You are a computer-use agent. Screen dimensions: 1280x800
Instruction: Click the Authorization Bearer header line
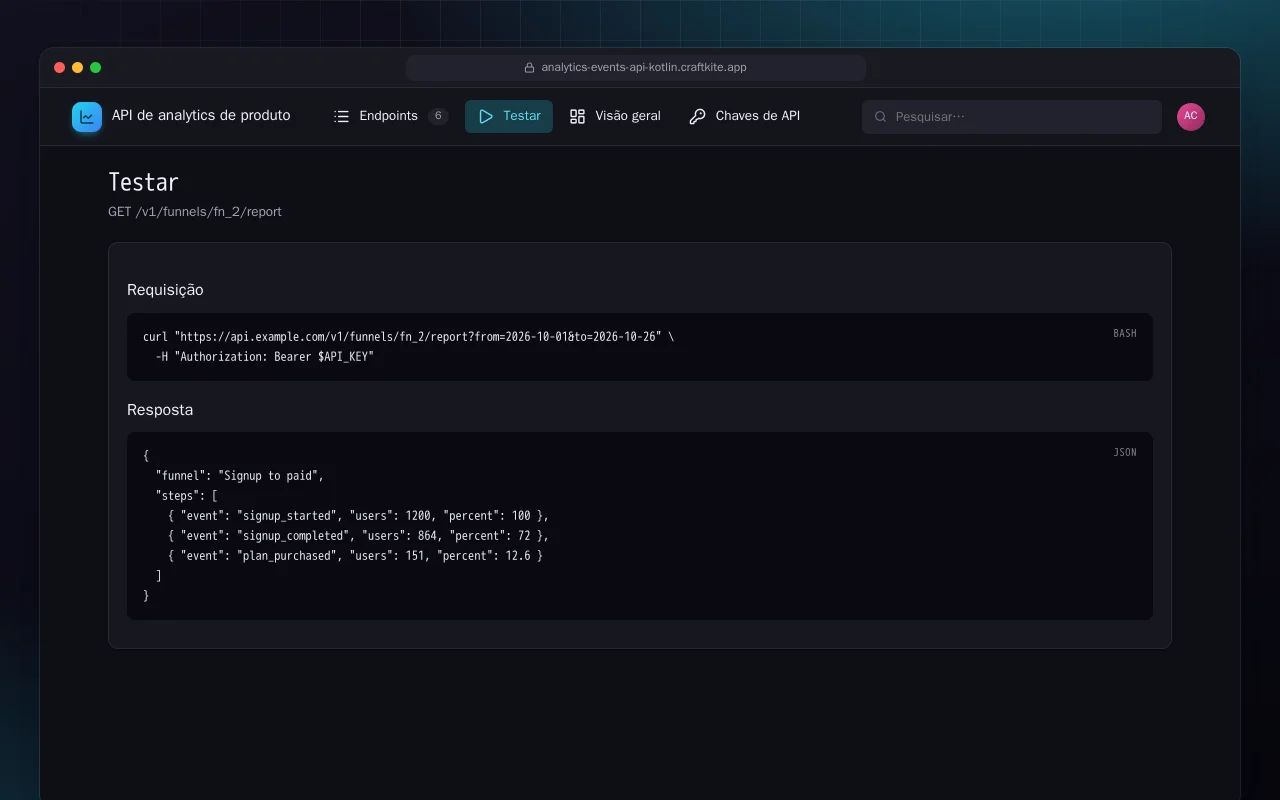[264, 357]
